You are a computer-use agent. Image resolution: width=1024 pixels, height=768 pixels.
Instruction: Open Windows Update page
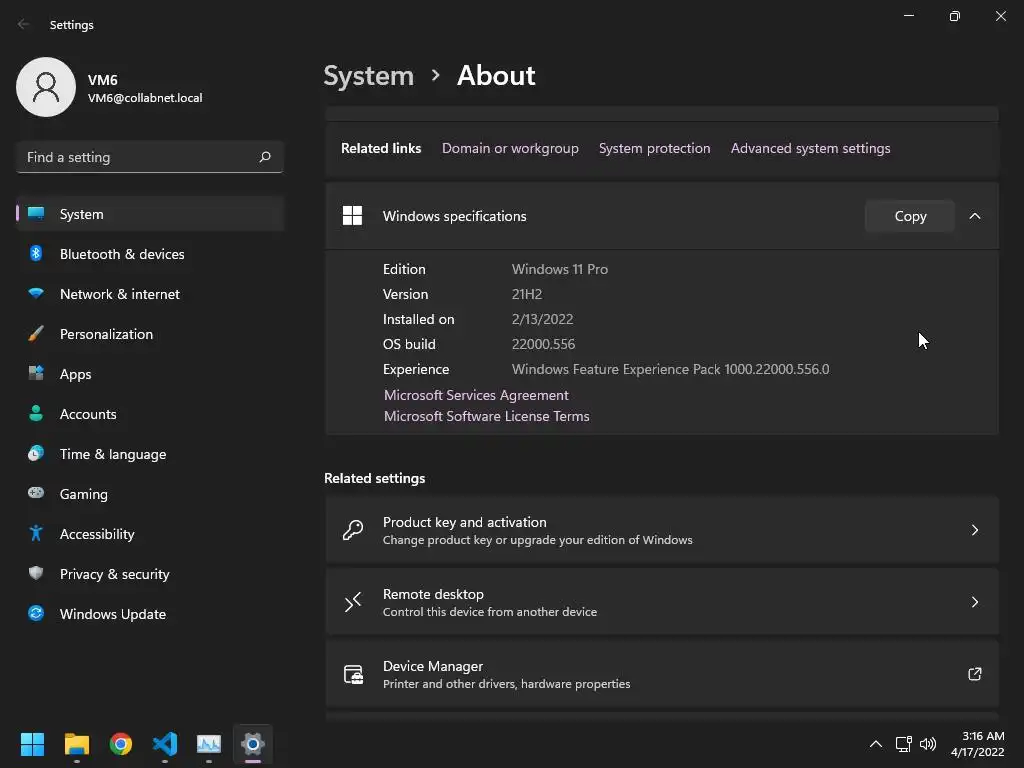tap(150, 613)
